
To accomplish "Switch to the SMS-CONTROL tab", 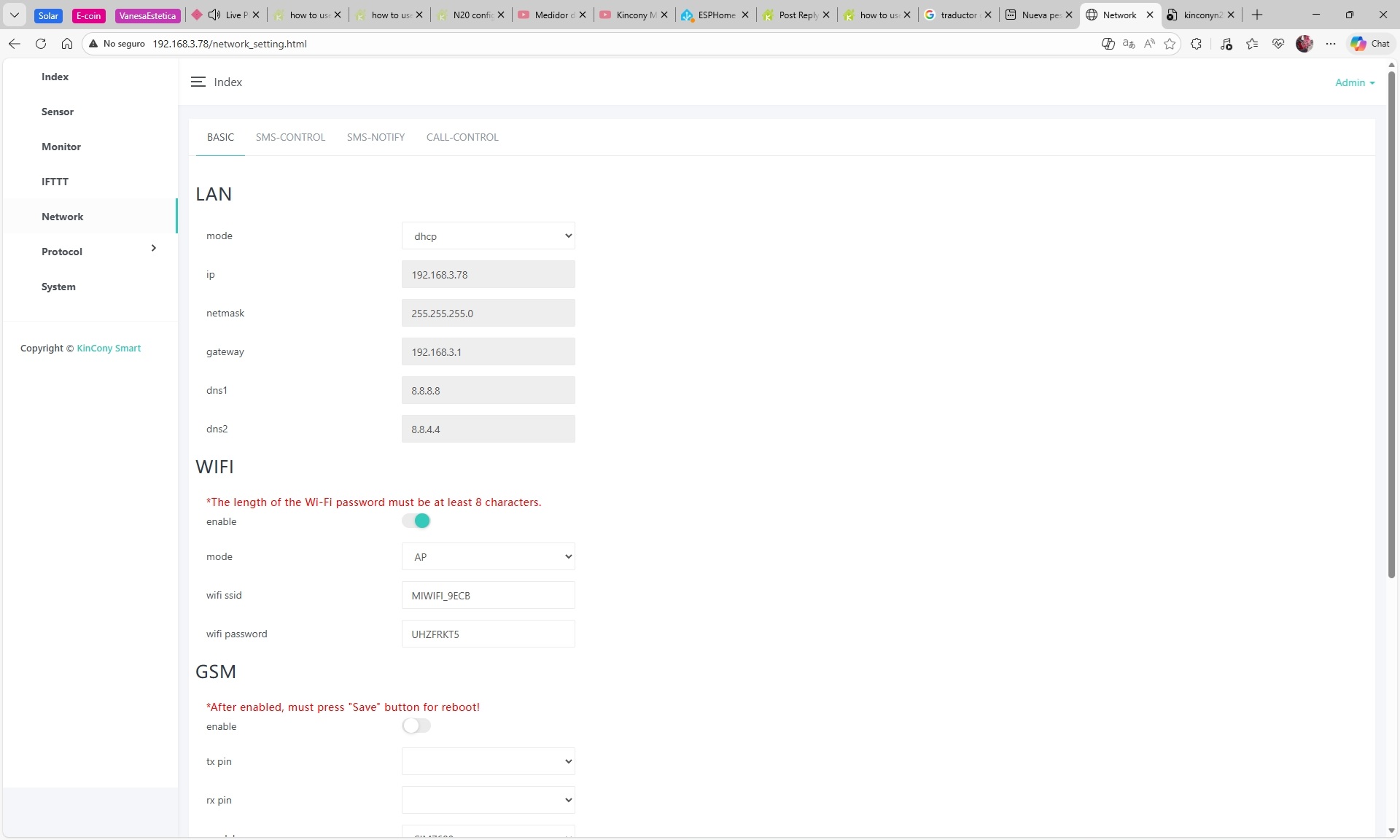I will (x=290, y=137).
